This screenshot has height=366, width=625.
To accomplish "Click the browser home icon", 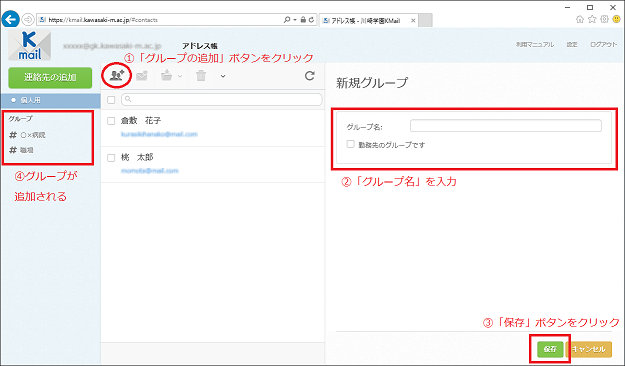I will pyautogui.click(x=580, y=19).
